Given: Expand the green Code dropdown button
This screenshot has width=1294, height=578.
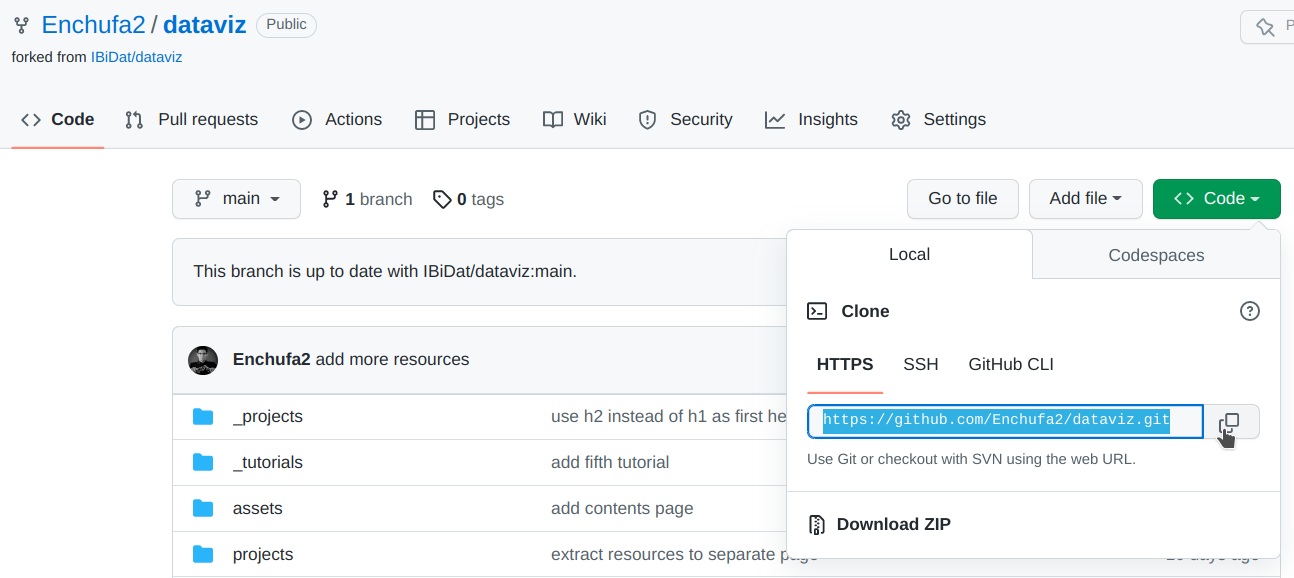Looking at the screenshot, I should point(1216,199).
